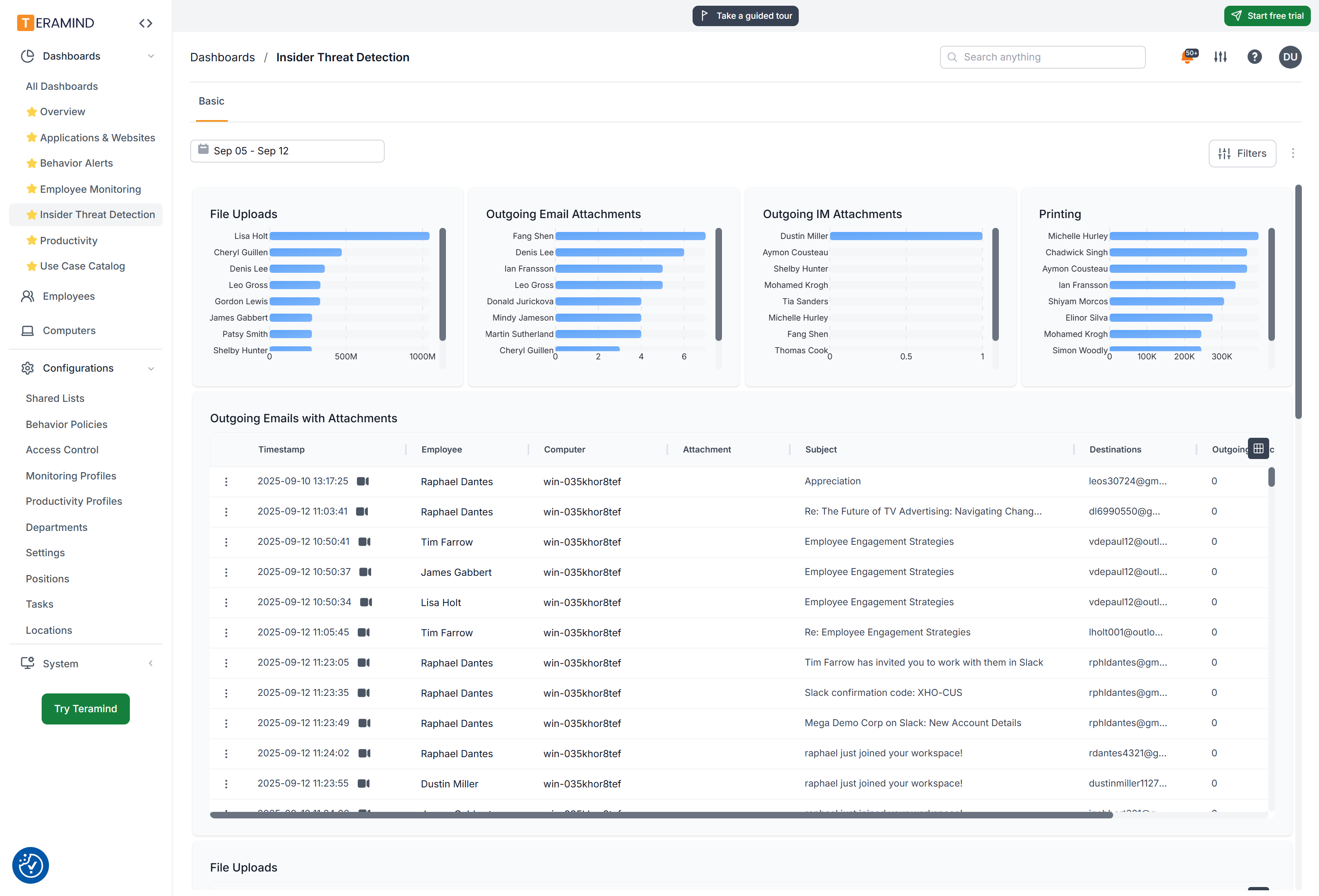
Task: Click the Take a guided tour button
Action: coord(745,16)
